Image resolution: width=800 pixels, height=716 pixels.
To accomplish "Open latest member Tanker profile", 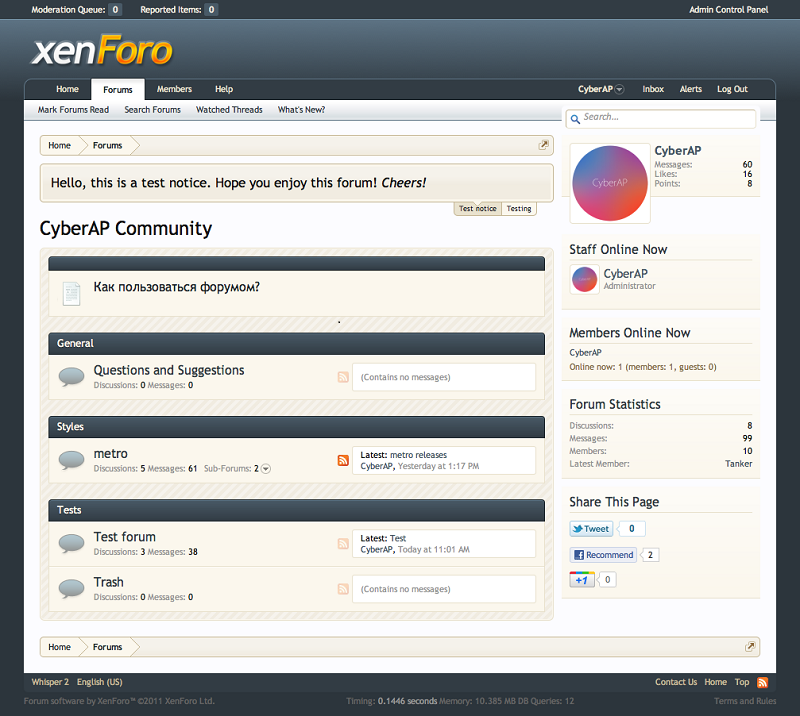I will pyautogui.click(x=738, y=463).
